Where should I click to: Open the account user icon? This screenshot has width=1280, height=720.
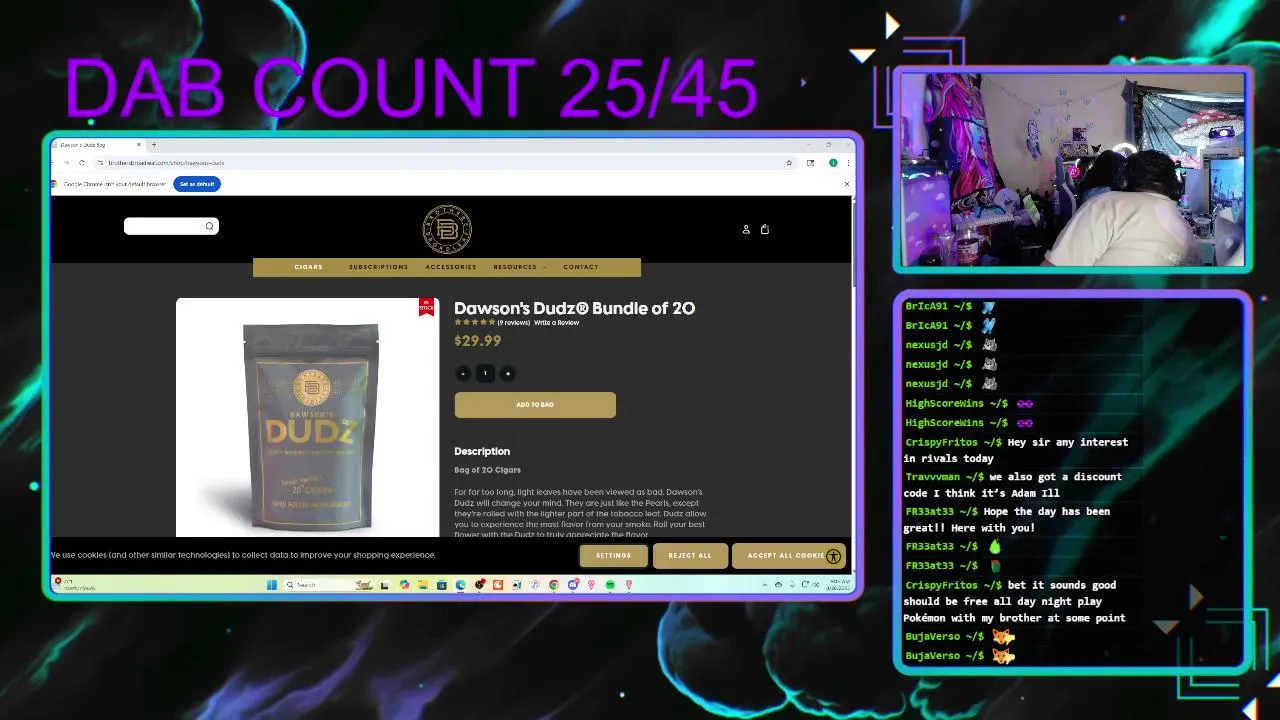746,229
